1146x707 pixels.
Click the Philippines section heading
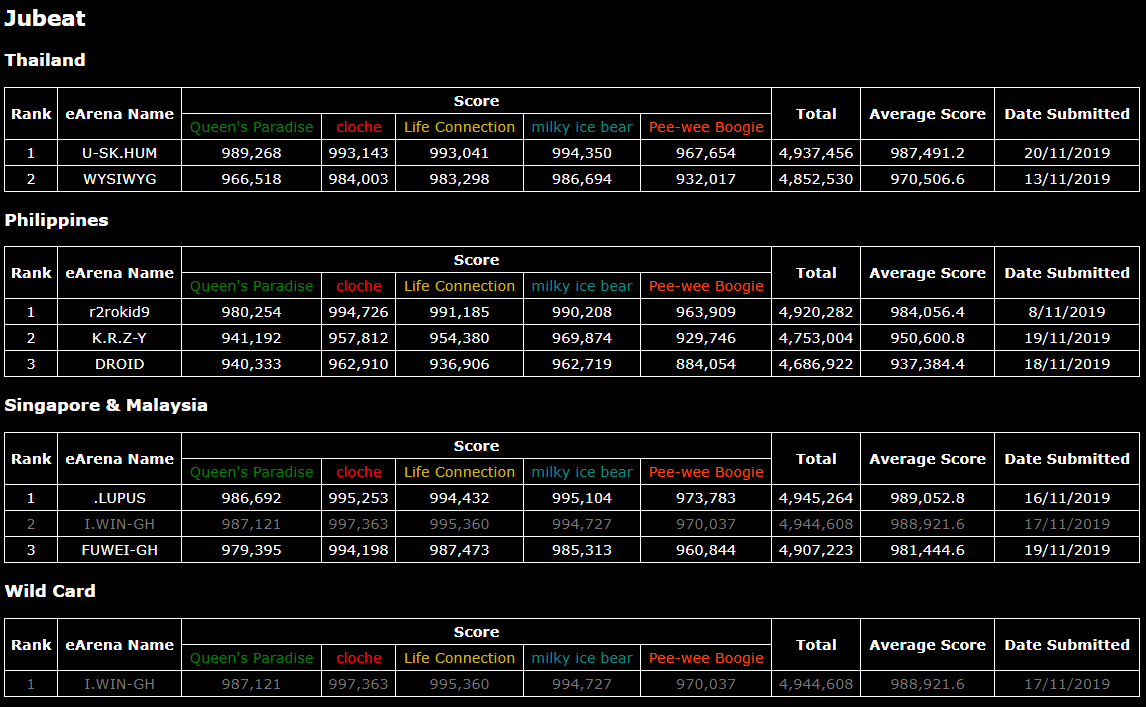coord(56,220)
